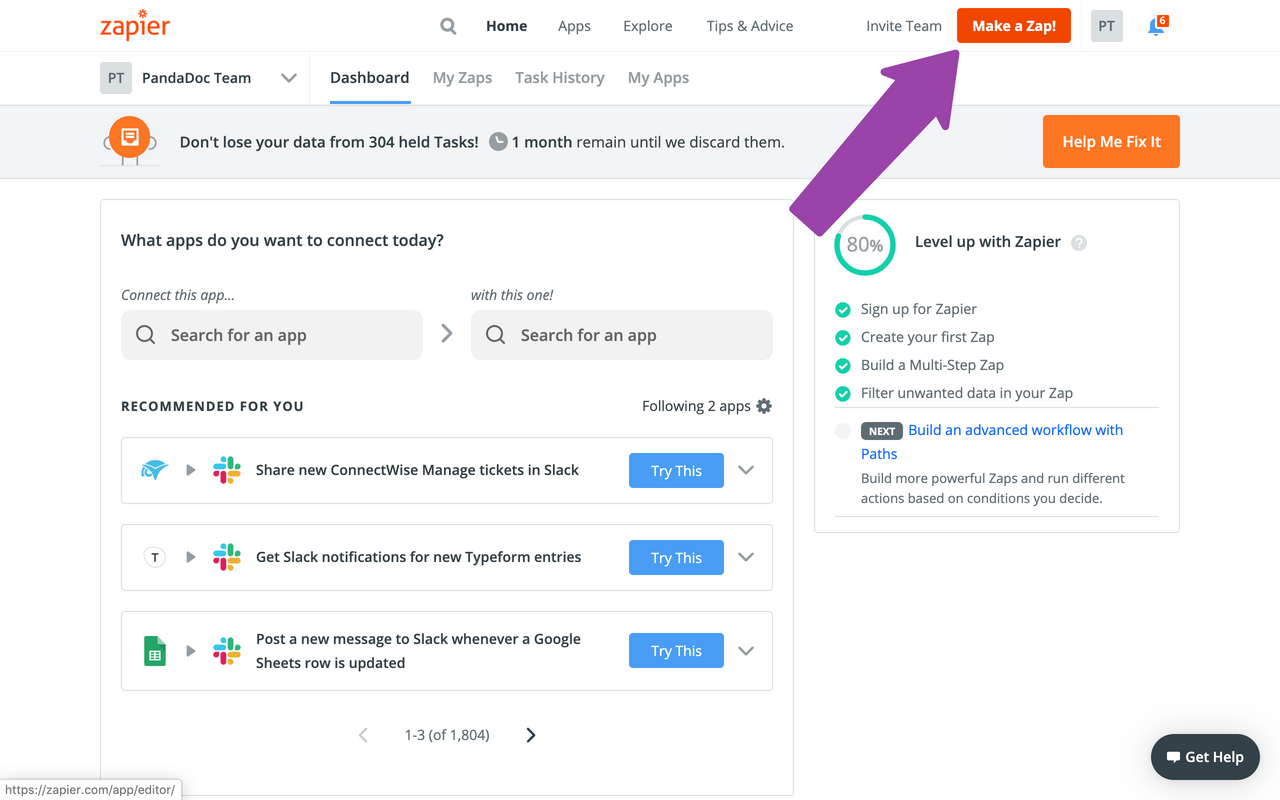Open the Explore menu item
1280x800 pixels.
648,26
